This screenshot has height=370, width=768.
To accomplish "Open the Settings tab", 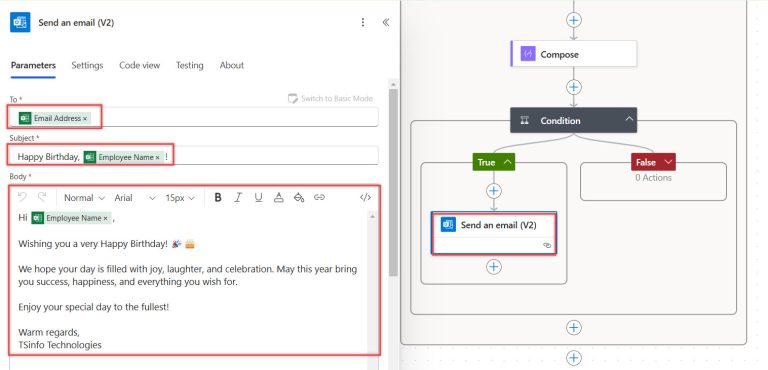I will tap(87, 65).
